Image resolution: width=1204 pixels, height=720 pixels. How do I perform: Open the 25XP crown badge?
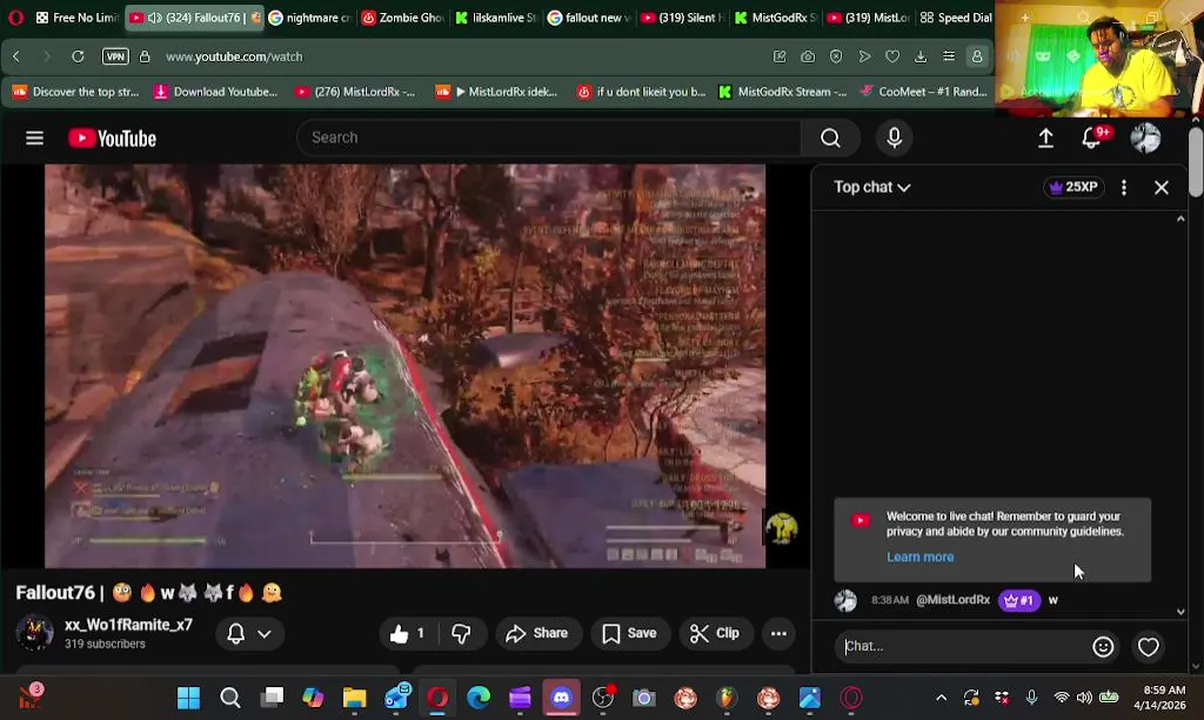(1073, 187)
